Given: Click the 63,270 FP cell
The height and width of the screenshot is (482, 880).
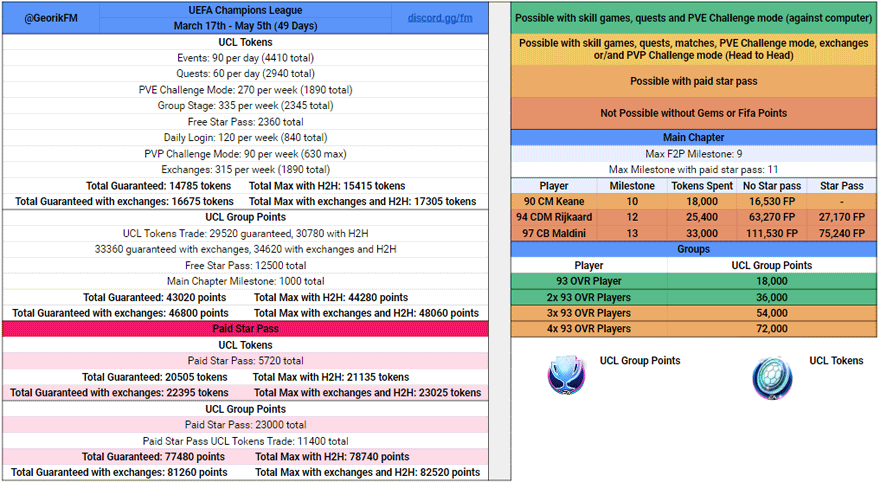Looking at the screenshot, I should (x=772, y=217).
